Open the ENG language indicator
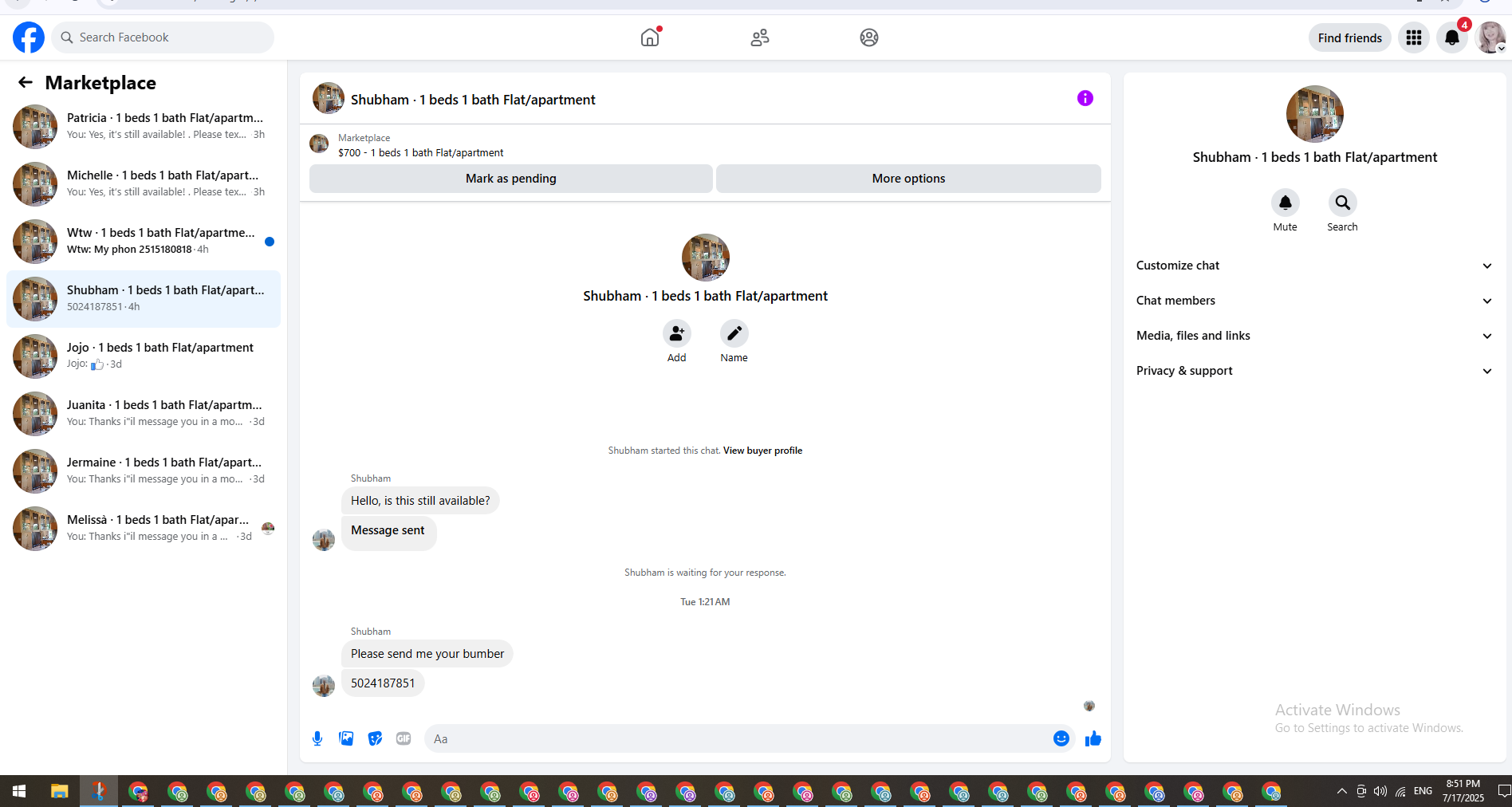The width and height of the screenshot is (1512, 807). pyautogui.click(x=1423, y=791)
